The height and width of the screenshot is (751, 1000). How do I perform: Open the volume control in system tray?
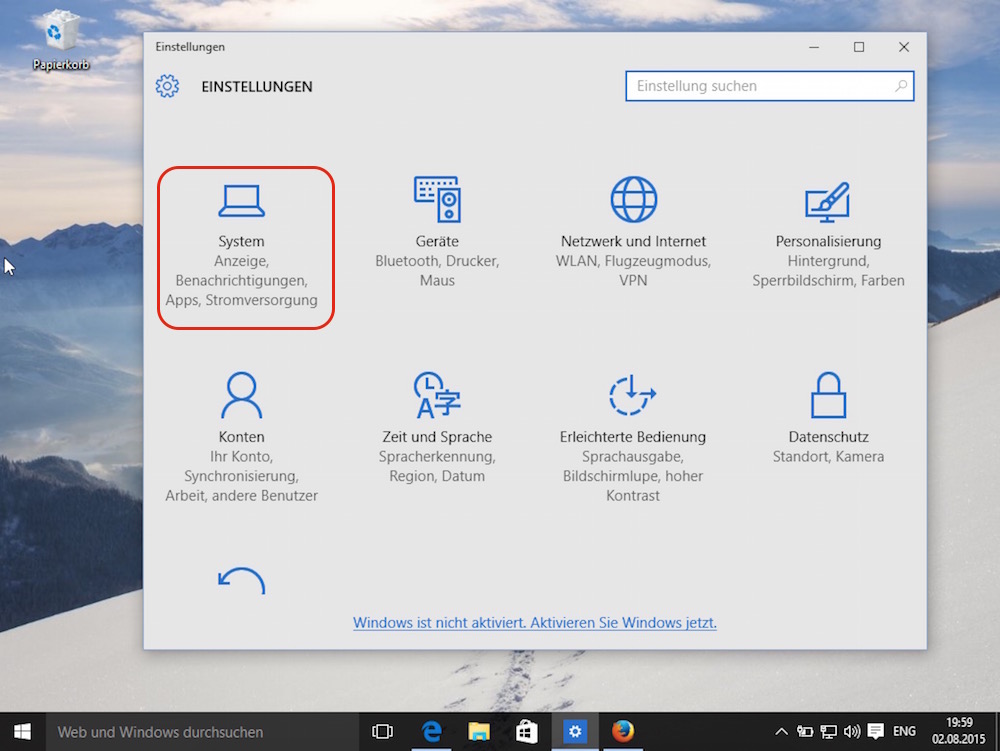click(x=852, y=732)
